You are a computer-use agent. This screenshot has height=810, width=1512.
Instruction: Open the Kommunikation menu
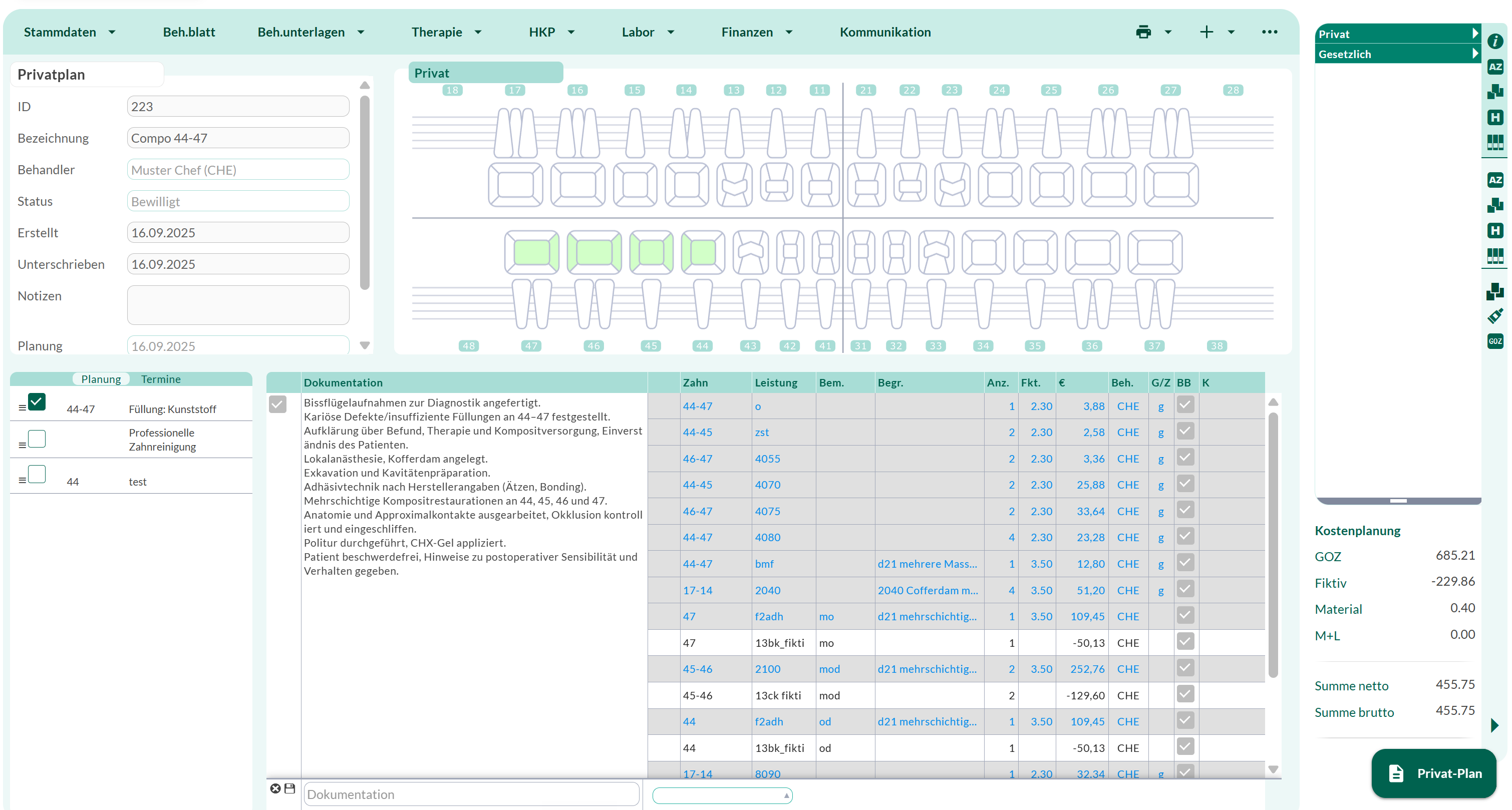[884, 32]
